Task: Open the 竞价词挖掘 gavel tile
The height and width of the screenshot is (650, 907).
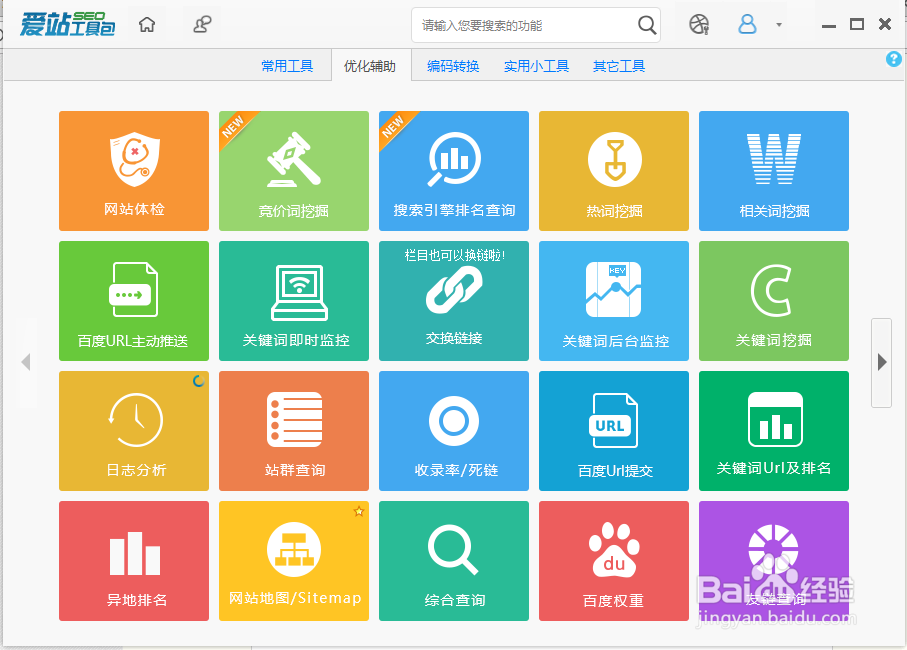Action: 294,171
